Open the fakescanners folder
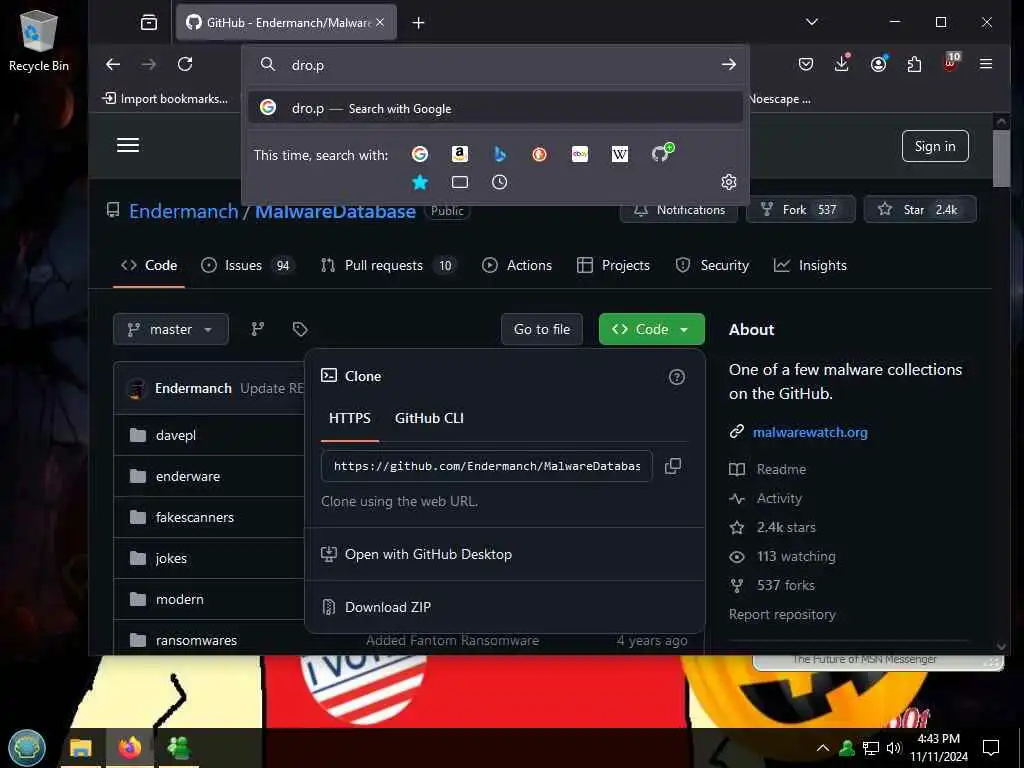This screenshot has width=1024, height=768. click(x=195, y=517)
